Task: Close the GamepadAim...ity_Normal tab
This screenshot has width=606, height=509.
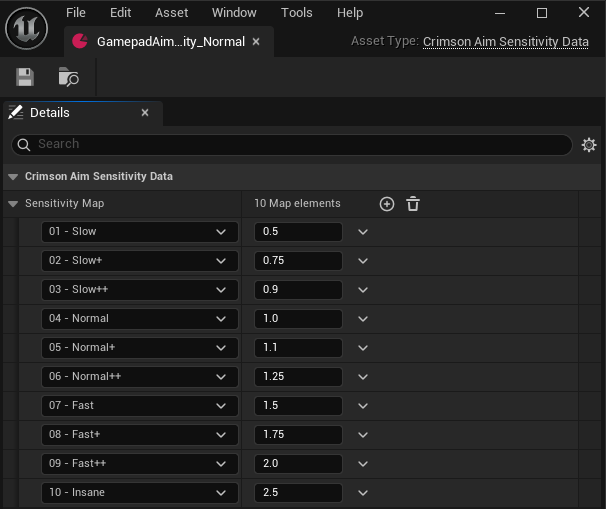Action: click(x=256, y=41)
